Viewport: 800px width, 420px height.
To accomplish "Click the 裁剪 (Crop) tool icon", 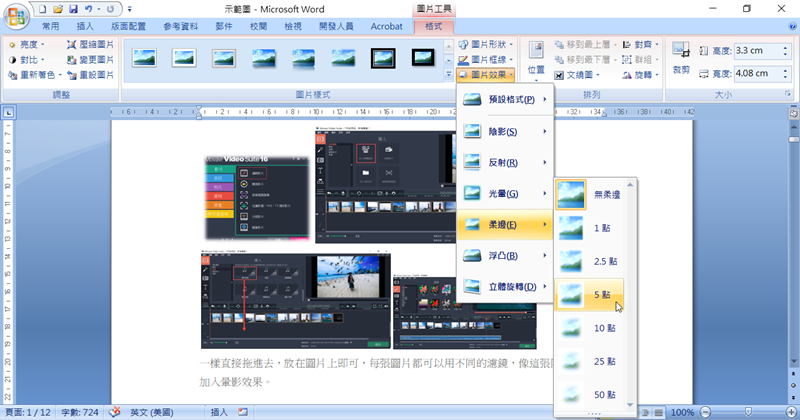I will [681, 55].
